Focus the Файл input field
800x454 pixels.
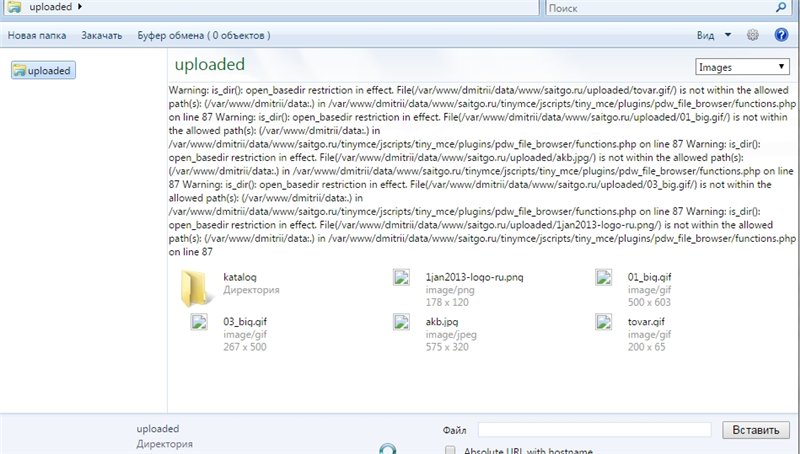click(x=594, y=430)
